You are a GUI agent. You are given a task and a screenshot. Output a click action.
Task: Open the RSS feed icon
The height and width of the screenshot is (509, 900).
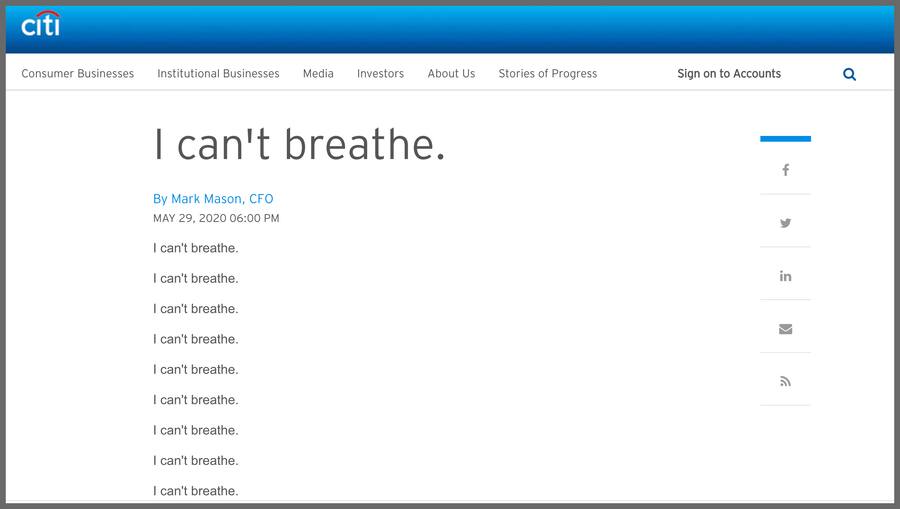coord(785,381)
